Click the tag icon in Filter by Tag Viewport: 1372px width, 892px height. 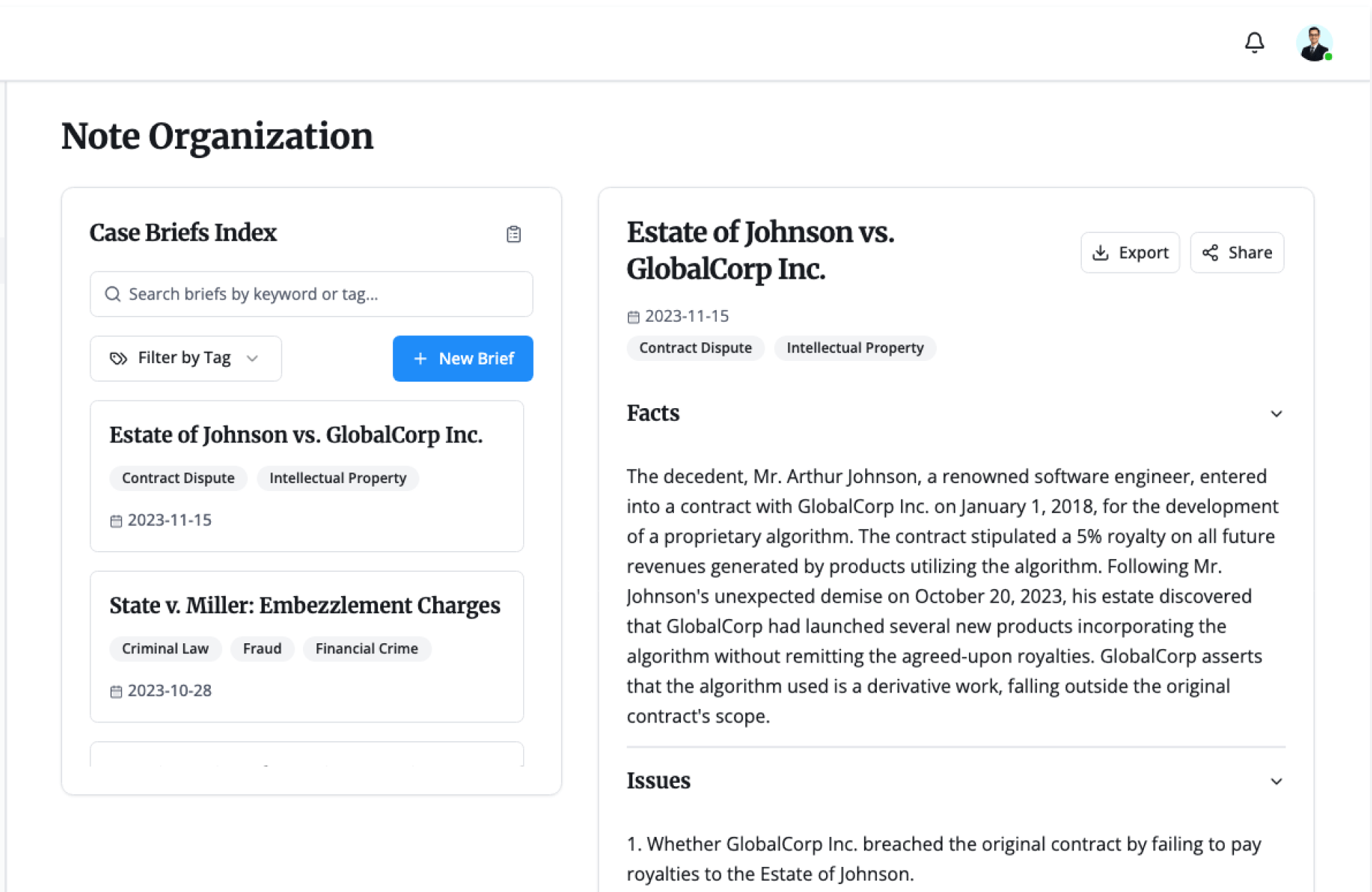[118, 358]
